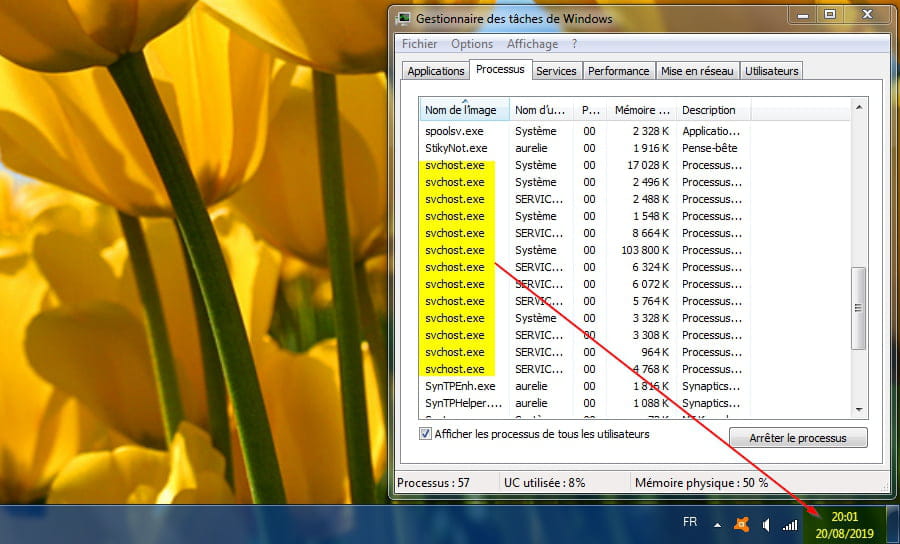Close the Gestionnaire des tâches window

pos(867,15)
